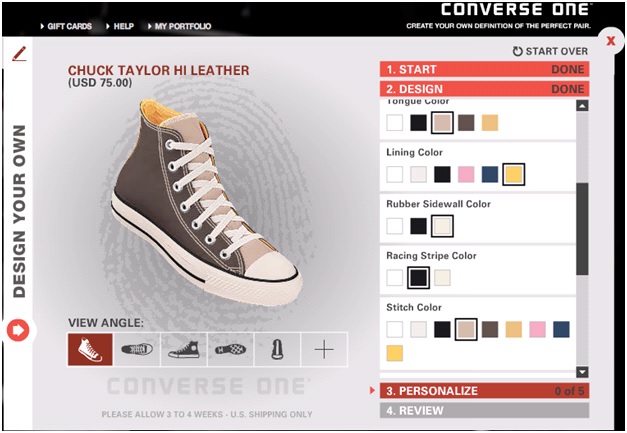Click the plus zoom view icon
Image resolution: width=627 pixels, height=433 pixels.
click(x=324, y=350)
